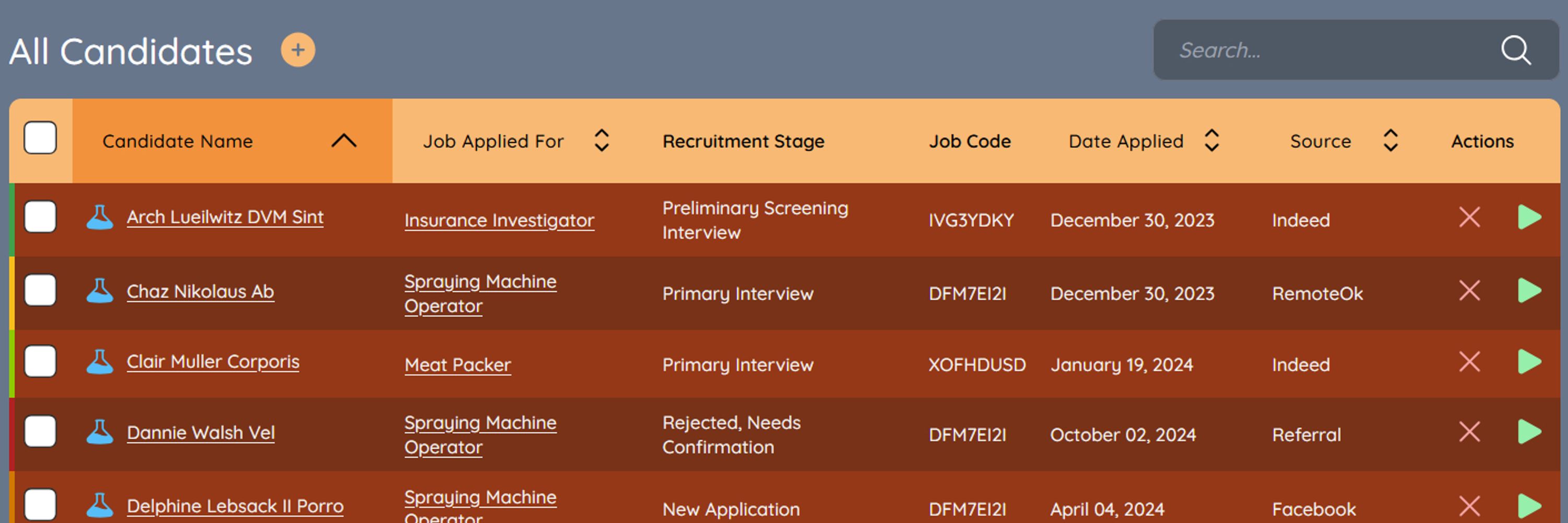This screenshot has width=1568, height=523.
Task: Click the Preliminary Screening Interview stage
Action: point(755,220)
